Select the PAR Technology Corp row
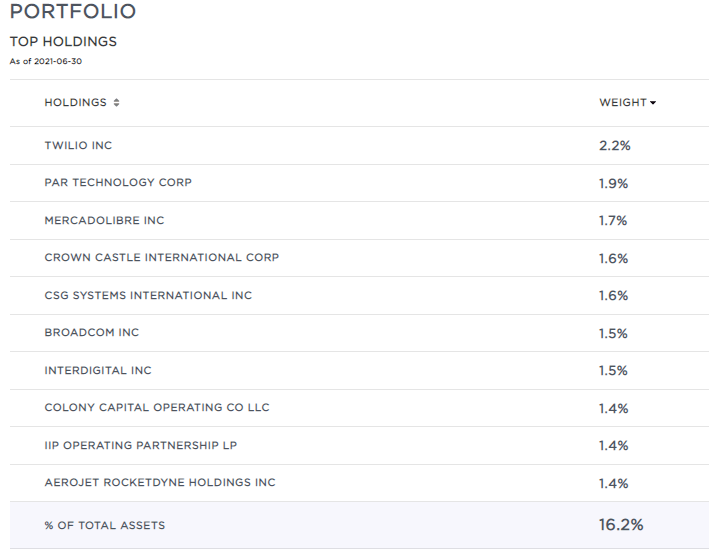 (x=118, y=183)
